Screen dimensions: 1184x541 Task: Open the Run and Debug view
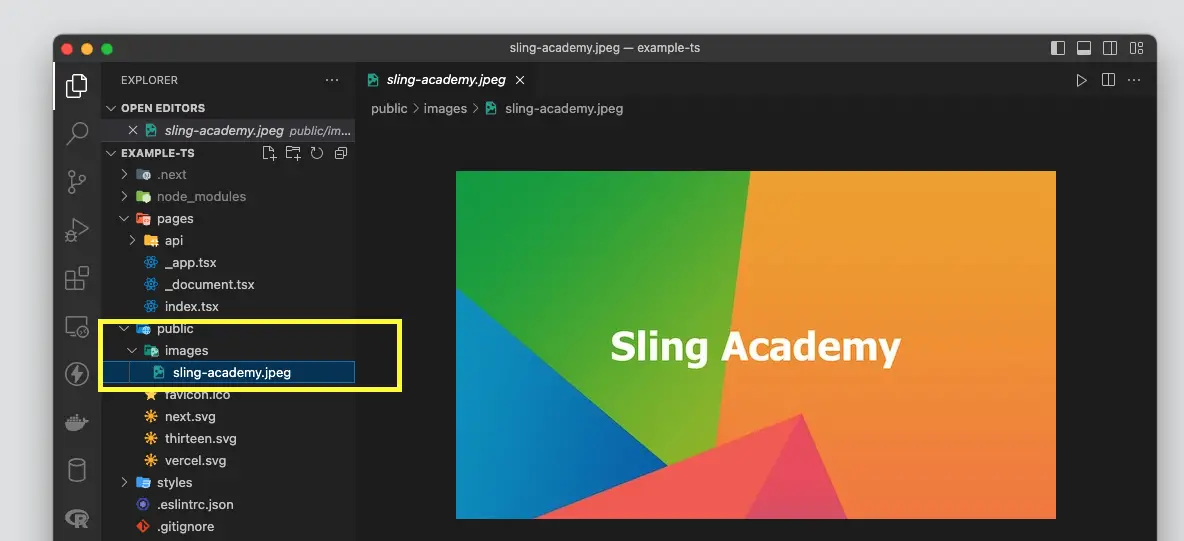(76, 230)
